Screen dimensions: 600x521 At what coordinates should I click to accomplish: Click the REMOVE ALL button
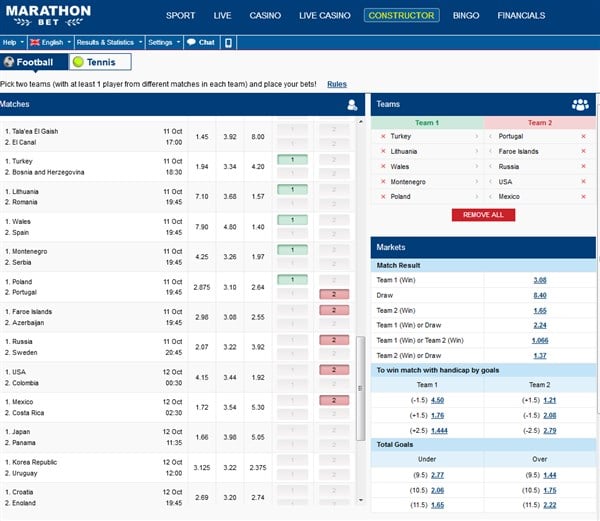click(483, 215)
